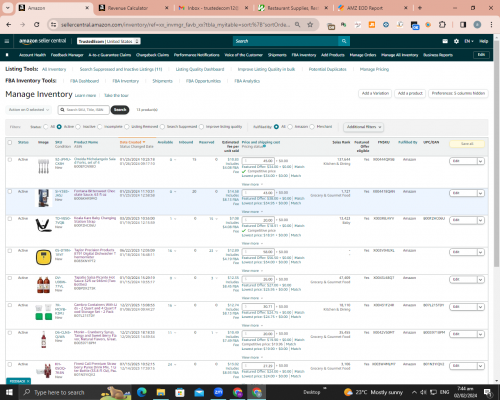Screen dimensions: 500x400
Task: Open the settings gear icon
Action: pyautogui.click(x=456, y=41)
